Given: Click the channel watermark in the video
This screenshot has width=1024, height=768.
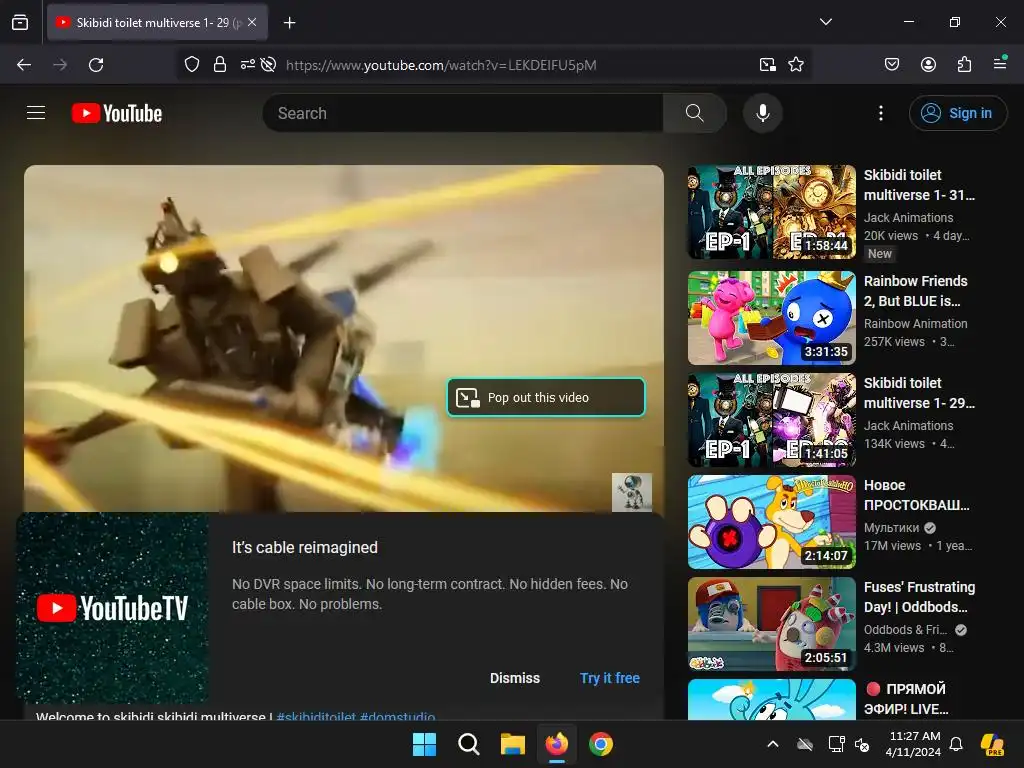Looking at the screenshot, I should pos(632,492).
